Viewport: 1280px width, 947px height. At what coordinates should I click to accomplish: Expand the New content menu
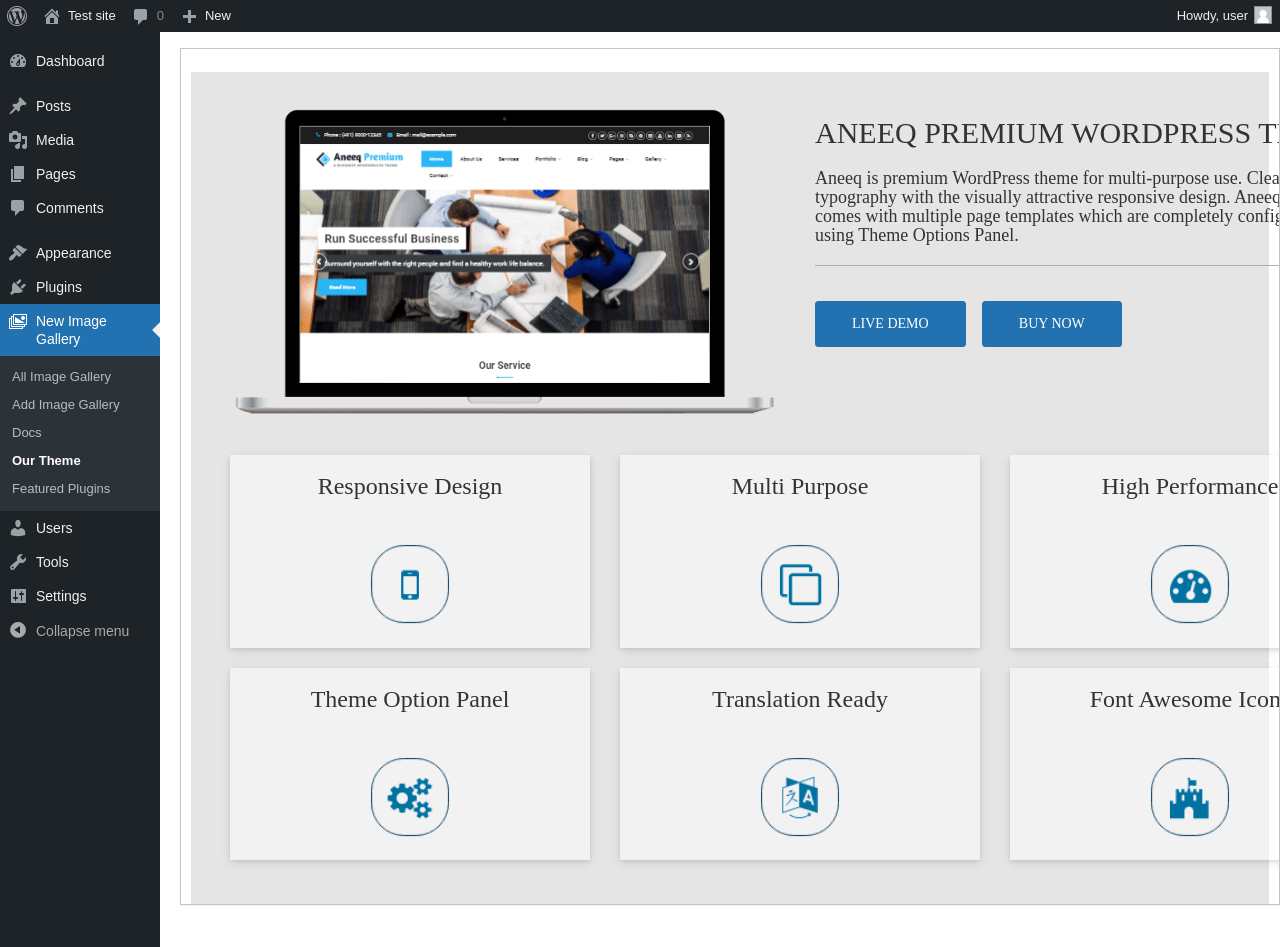tap(206, 16)
